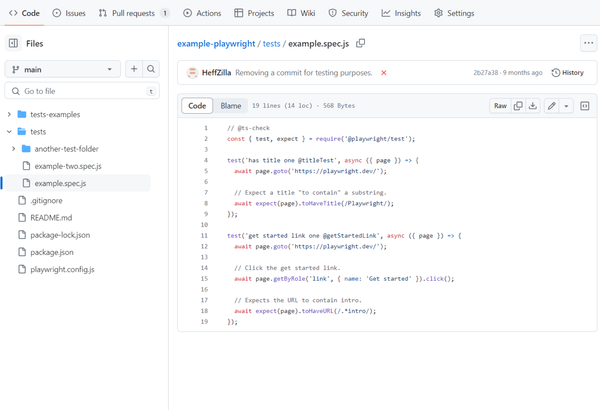
Task: Edit this file pencil icon
Action: (x=551, y=106)
